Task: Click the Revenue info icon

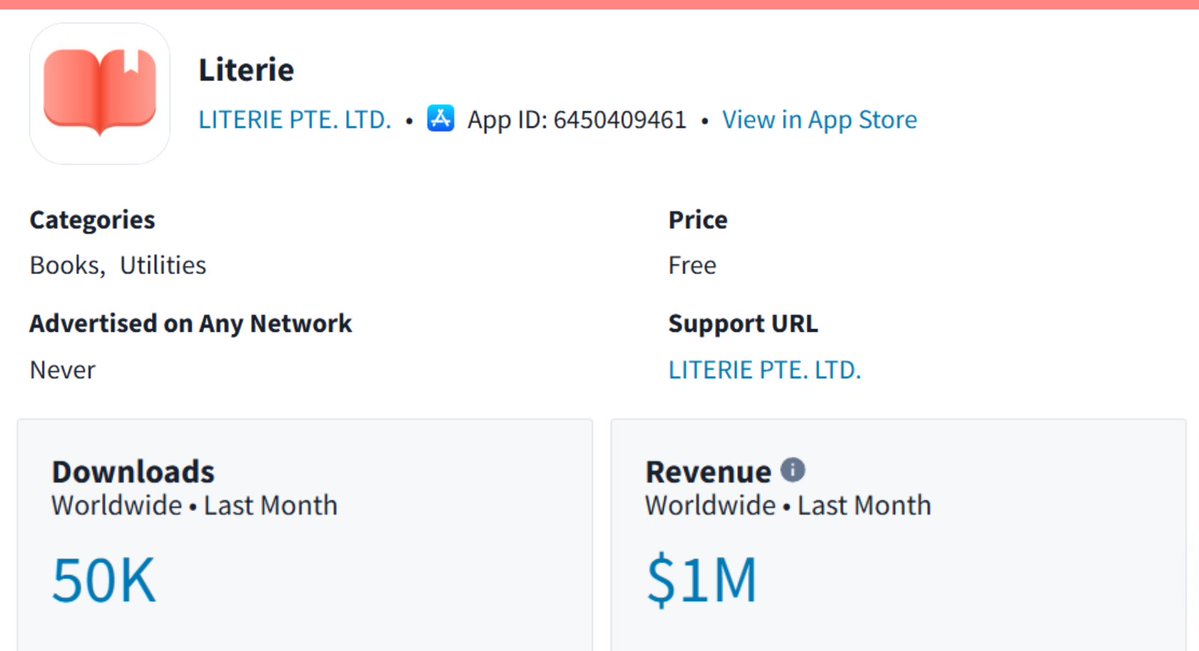Action: click(x=792, y=470)
